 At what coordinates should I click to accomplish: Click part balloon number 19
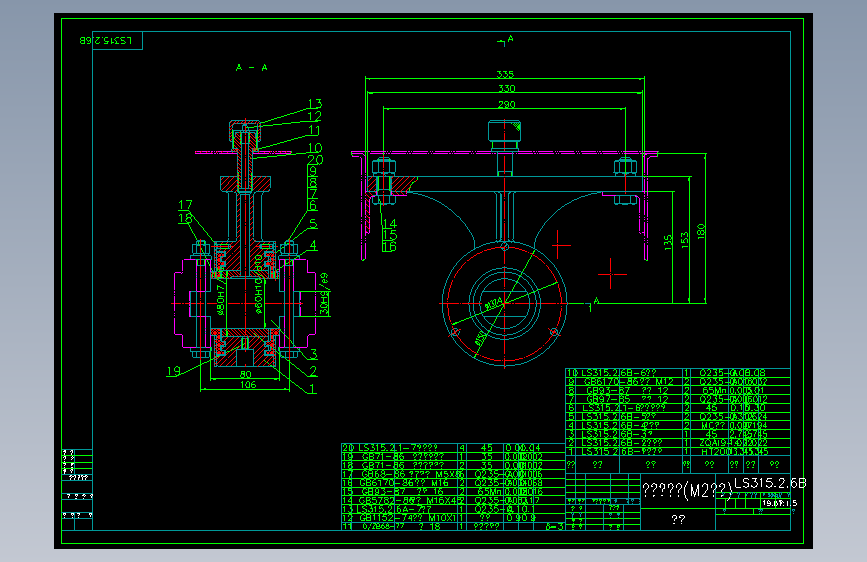click(174, 371)
